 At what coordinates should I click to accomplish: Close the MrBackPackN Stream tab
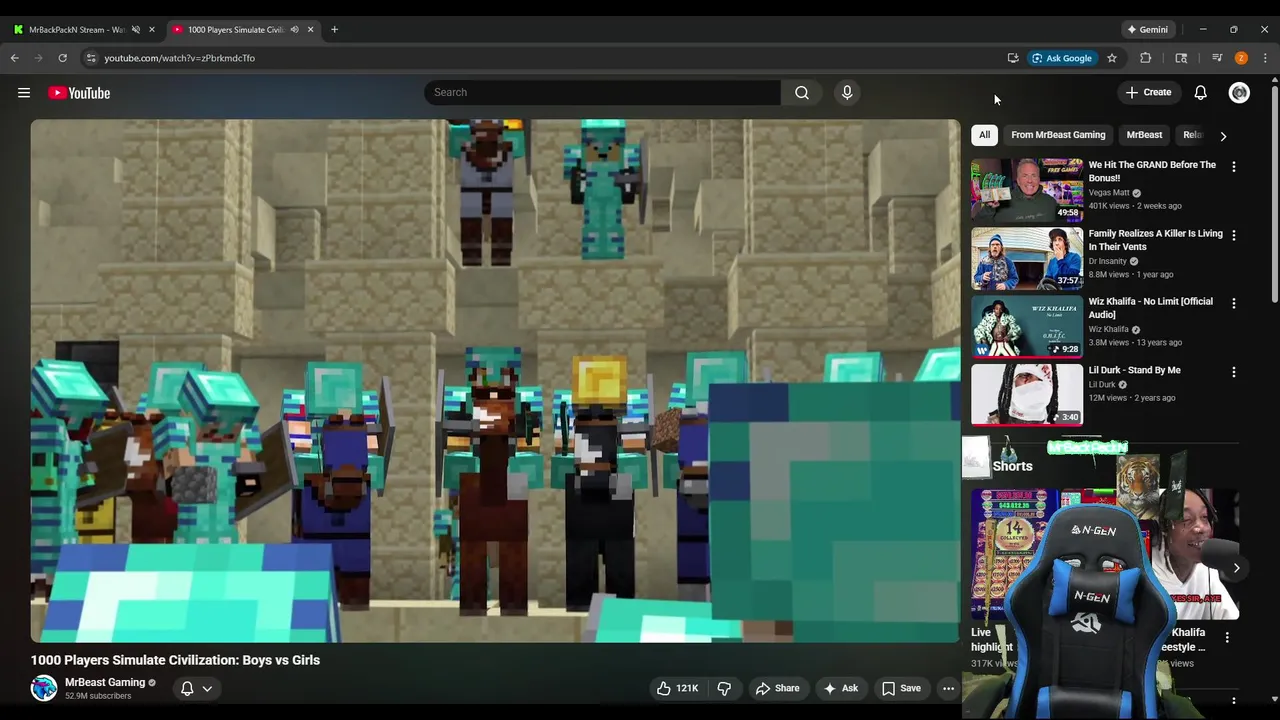pos(152,29)
